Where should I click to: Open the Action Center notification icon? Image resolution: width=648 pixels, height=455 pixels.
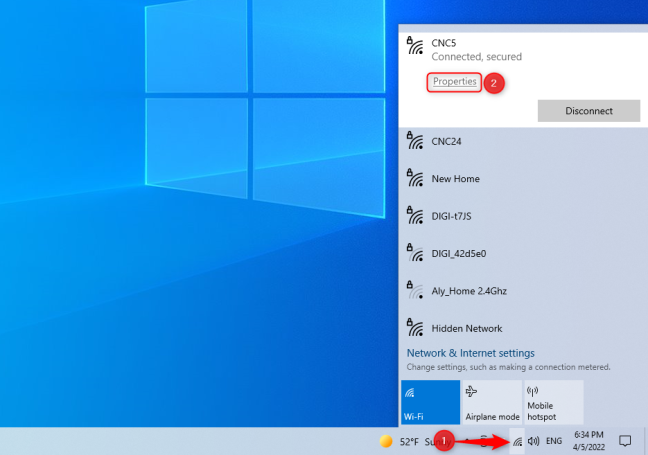[624, 441]
